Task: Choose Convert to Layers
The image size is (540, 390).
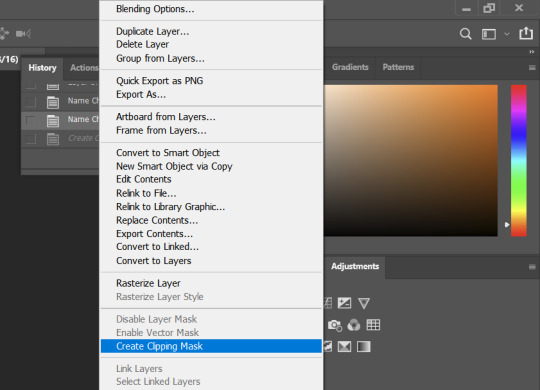Action: (211, 261)
